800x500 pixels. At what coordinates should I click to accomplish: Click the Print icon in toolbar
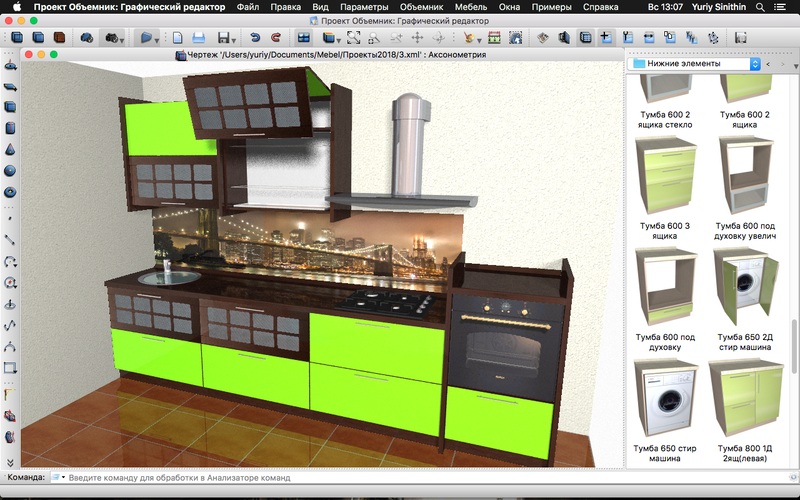point(198,38)
